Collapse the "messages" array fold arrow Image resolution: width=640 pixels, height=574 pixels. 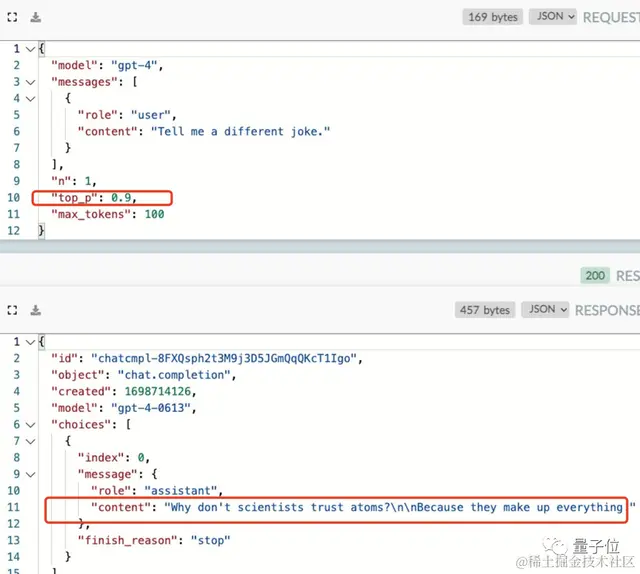tap(30, 82)
